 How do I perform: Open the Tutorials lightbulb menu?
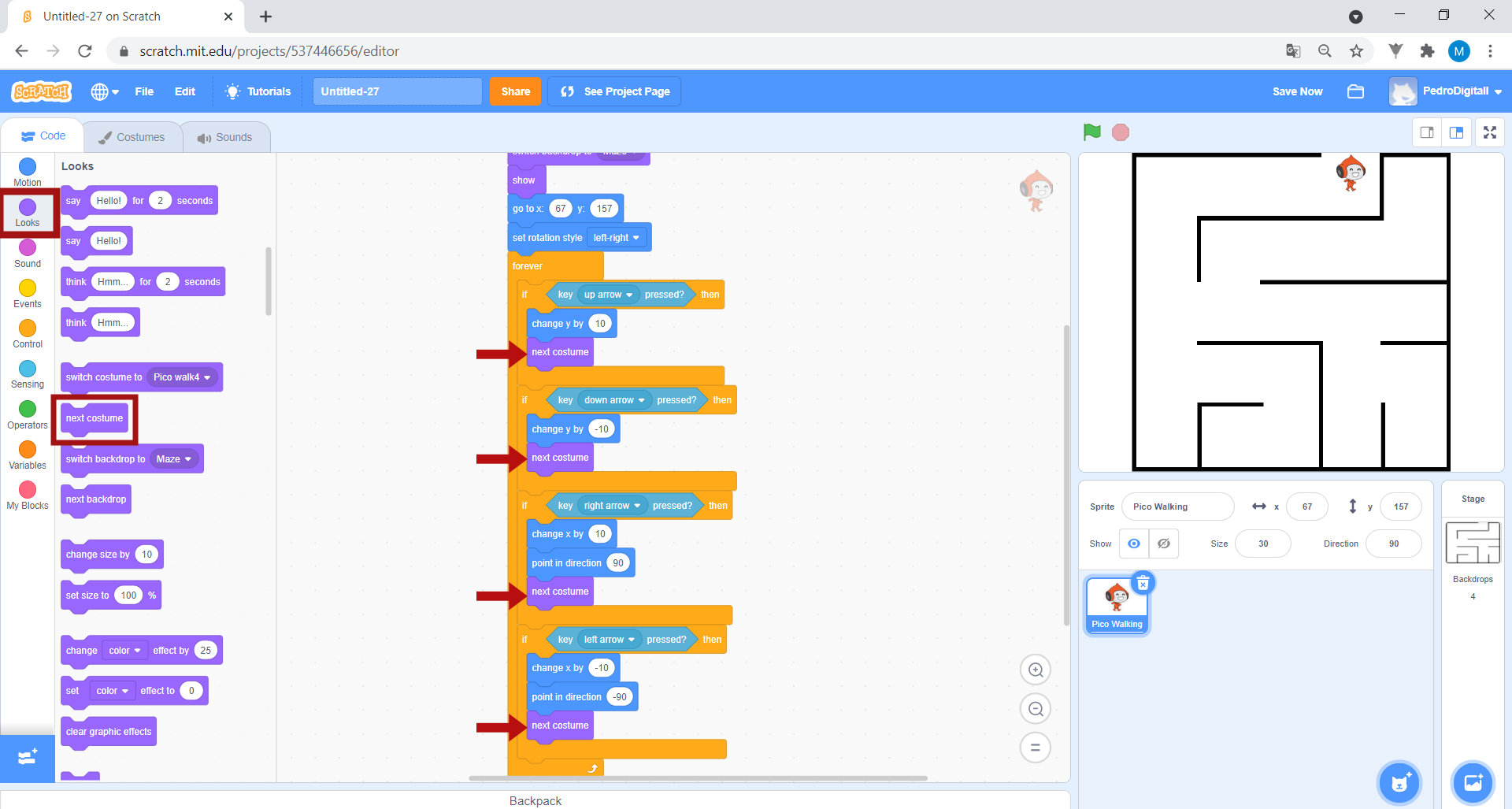coord(258,91)
